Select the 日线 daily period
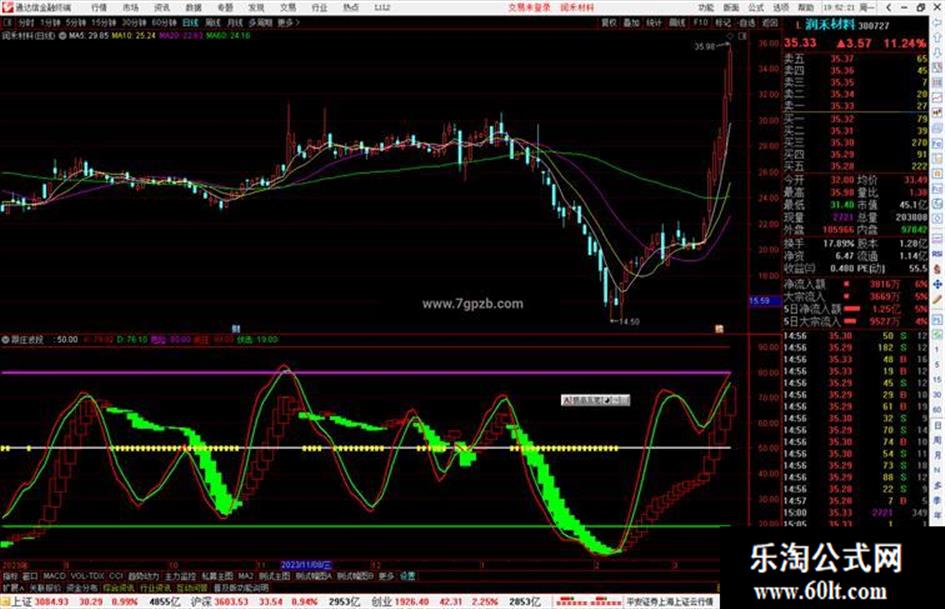This screenshot has width=945, height=609. click(190, 22)
